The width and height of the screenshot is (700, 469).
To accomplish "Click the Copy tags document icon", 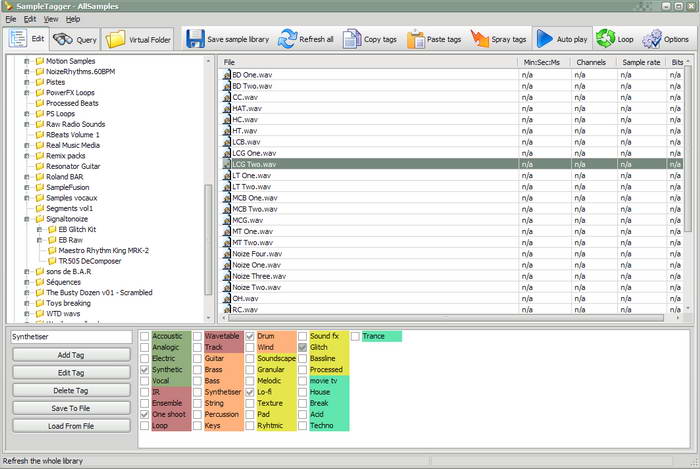I will (x=352, y=39).
